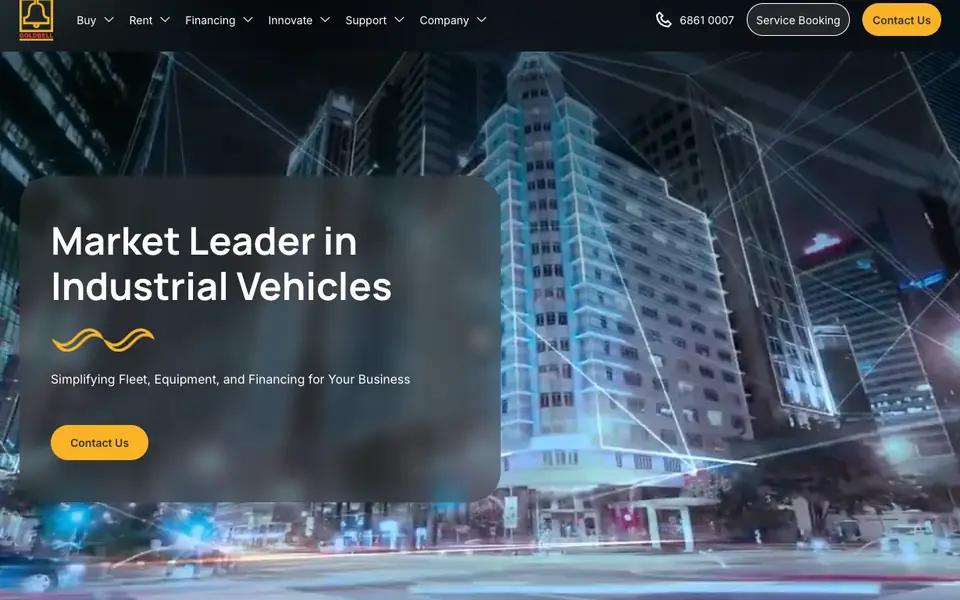The image size is (960, 600).
Task: Click Contact Us in hero card
Action: (99, 443)
